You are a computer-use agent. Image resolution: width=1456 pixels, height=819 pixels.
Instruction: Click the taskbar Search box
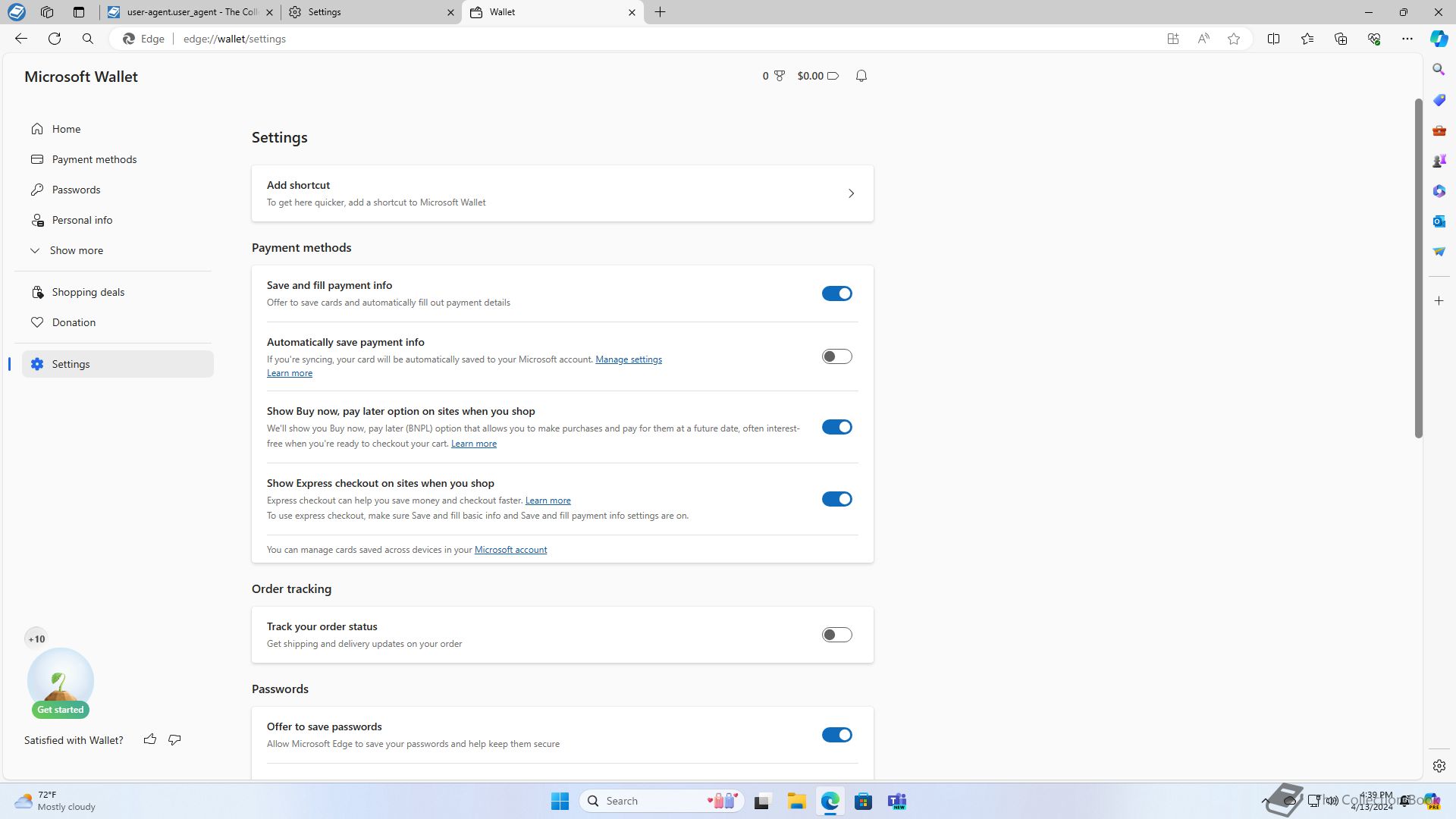point(661,801)
